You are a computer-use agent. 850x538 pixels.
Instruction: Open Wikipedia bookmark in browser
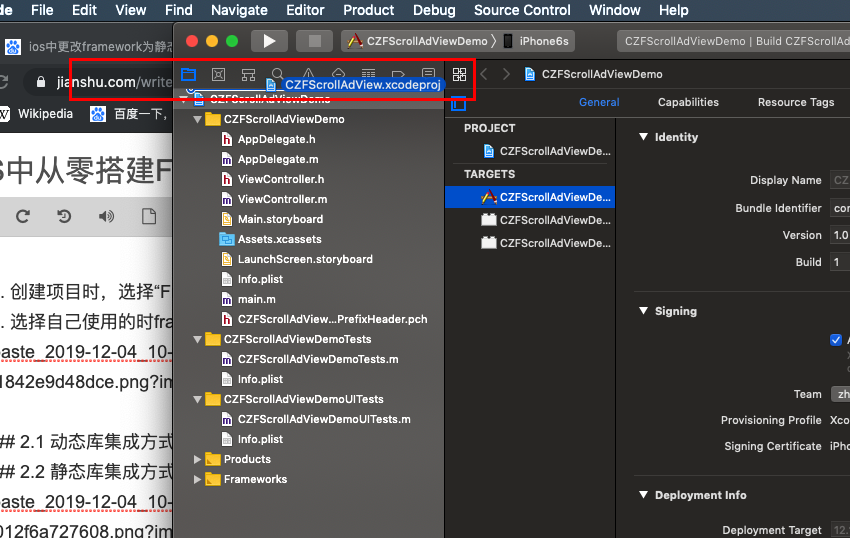(x=37, y=114)
